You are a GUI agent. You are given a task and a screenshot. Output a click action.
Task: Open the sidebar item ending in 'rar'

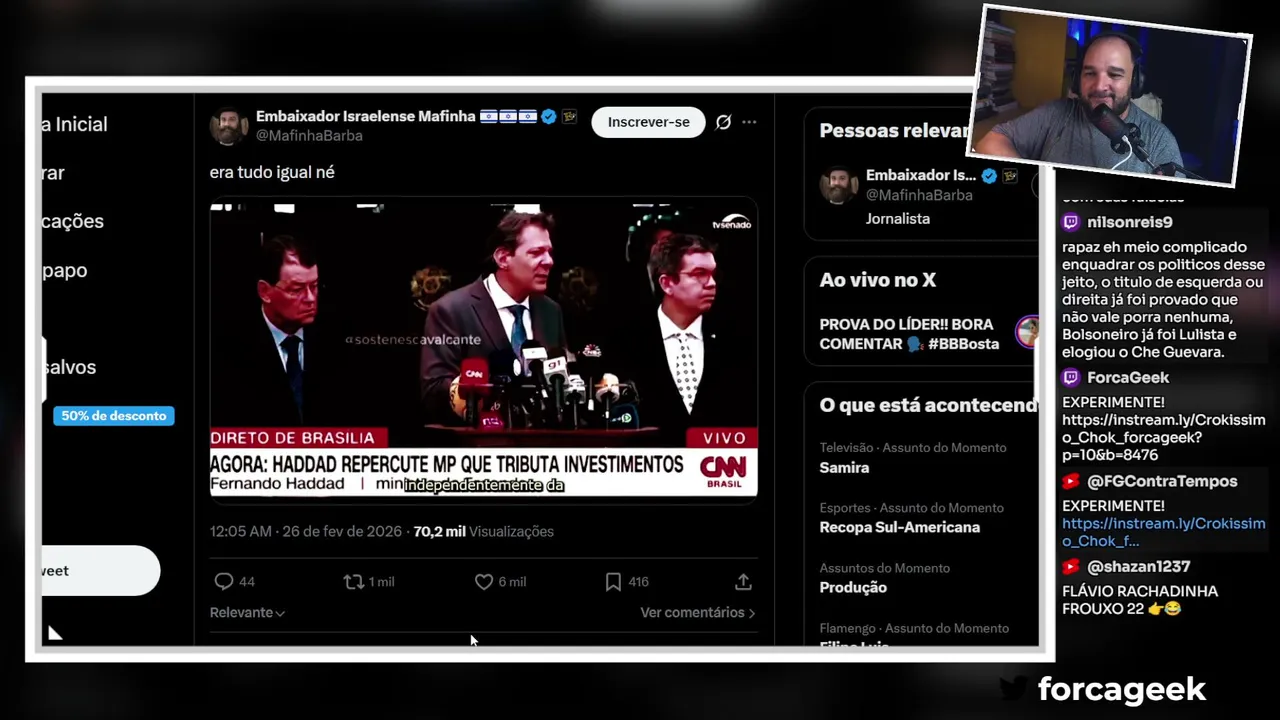pyautogui.click(x=53, y=173)
